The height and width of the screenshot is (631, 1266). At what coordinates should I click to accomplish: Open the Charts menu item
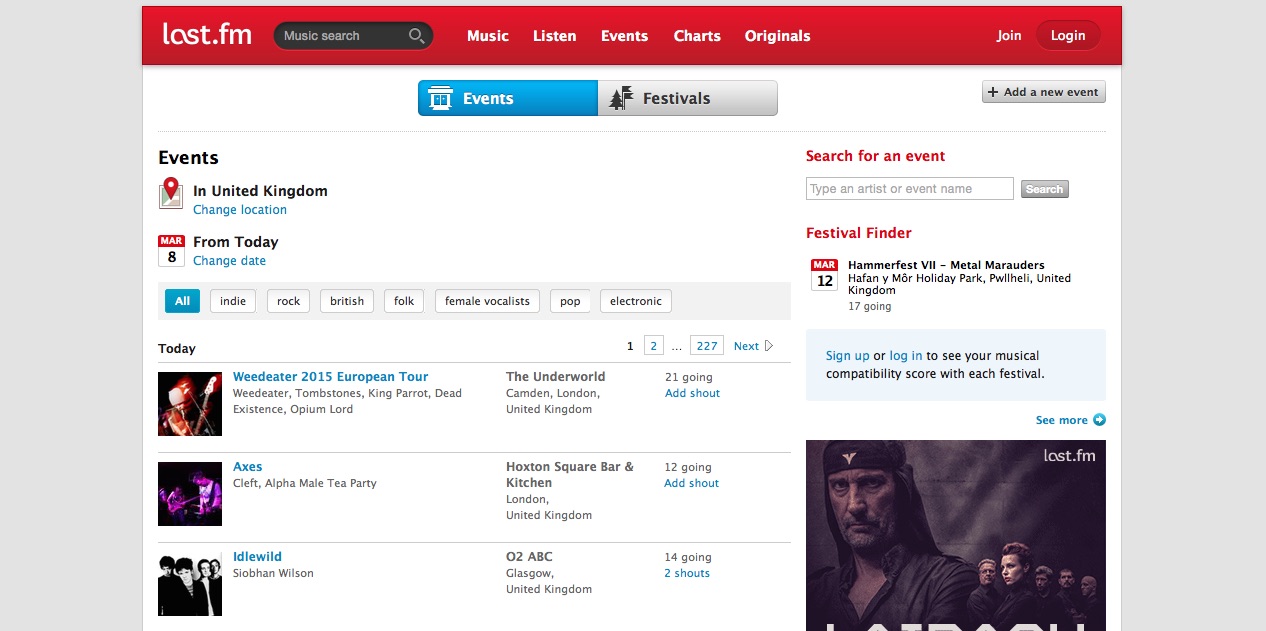click(697, 36)
